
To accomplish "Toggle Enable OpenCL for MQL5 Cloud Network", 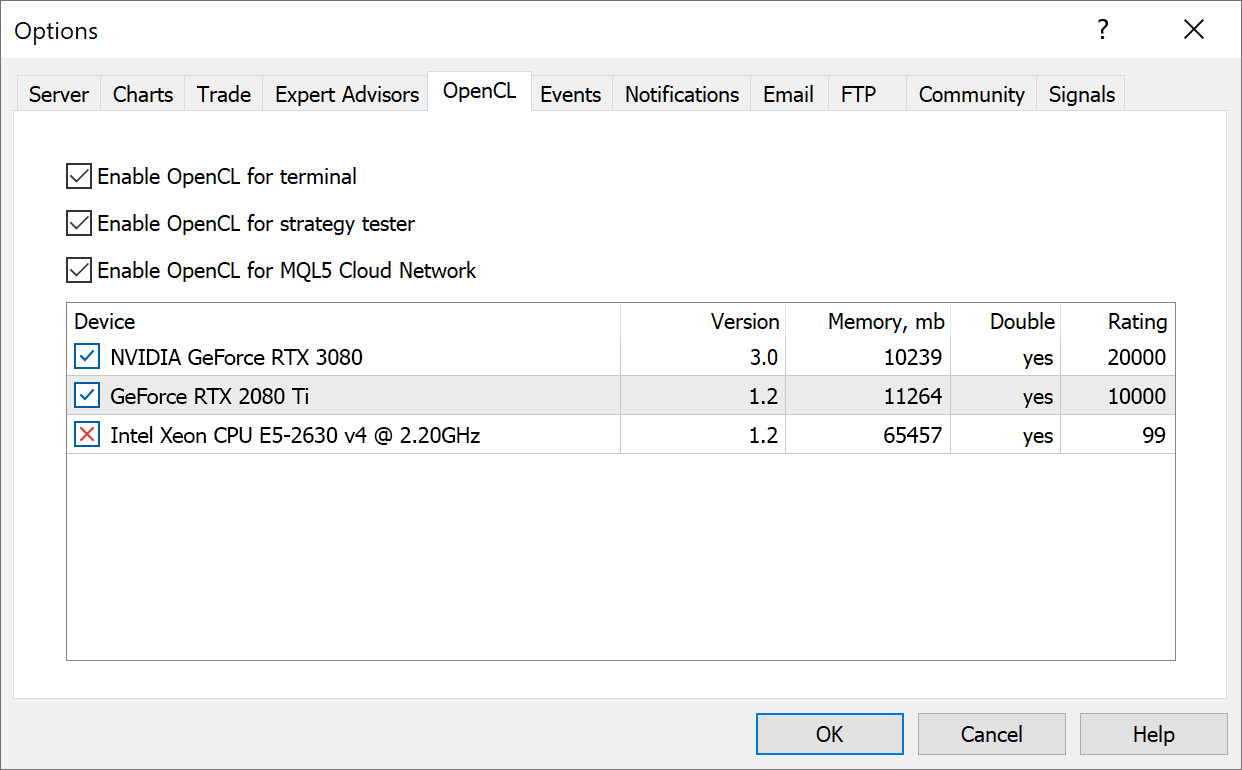I will (78, 270).
